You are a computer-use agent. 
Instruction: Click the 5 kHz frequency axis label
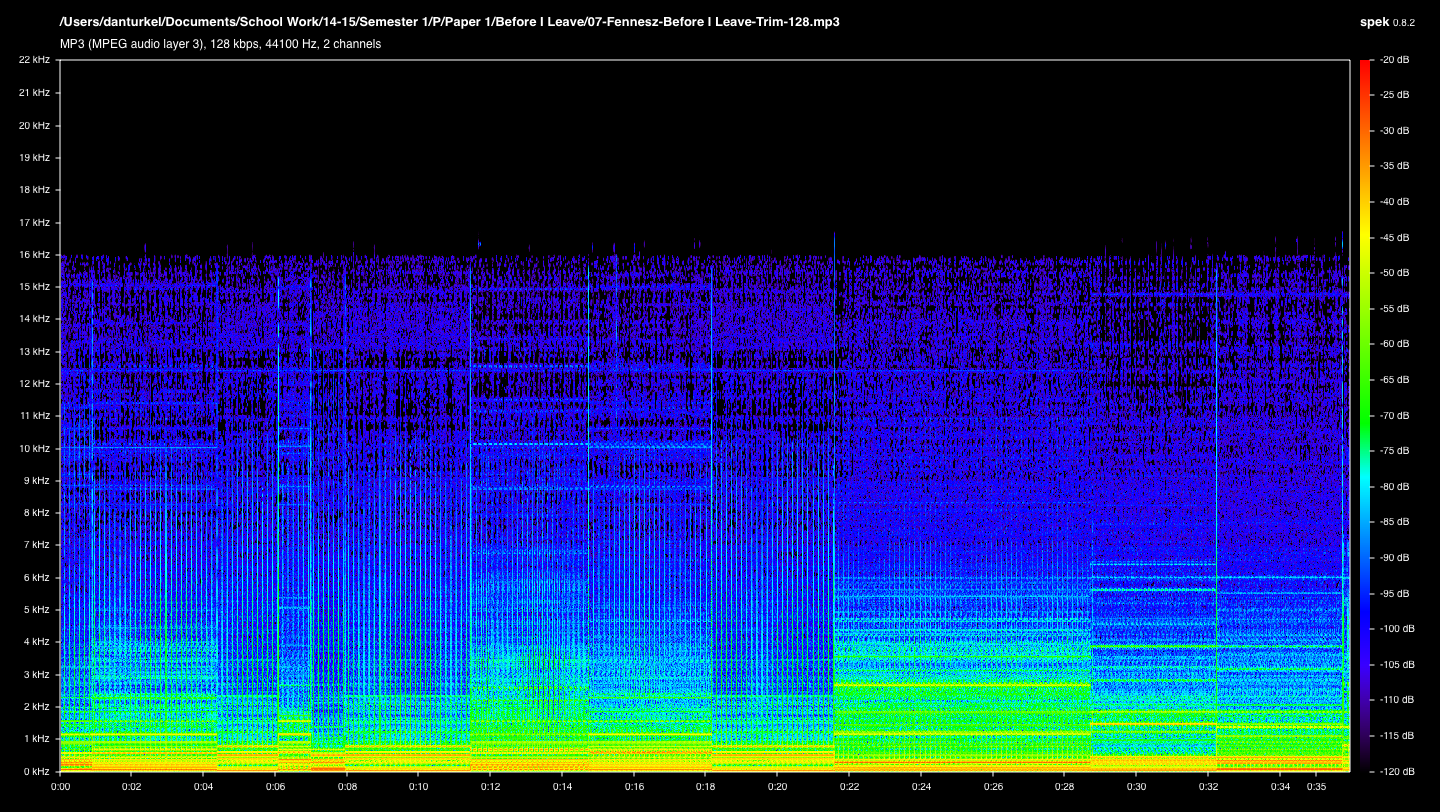36,609
